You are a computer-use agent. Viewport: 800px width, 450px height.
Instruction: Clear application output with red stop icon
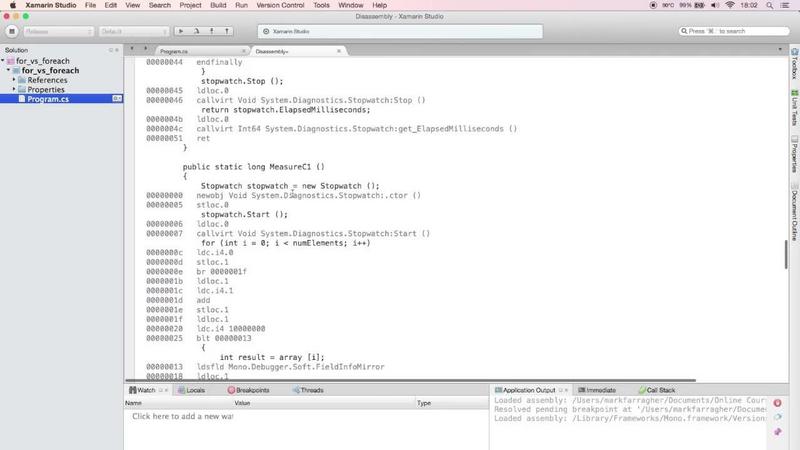pos(777,403)
